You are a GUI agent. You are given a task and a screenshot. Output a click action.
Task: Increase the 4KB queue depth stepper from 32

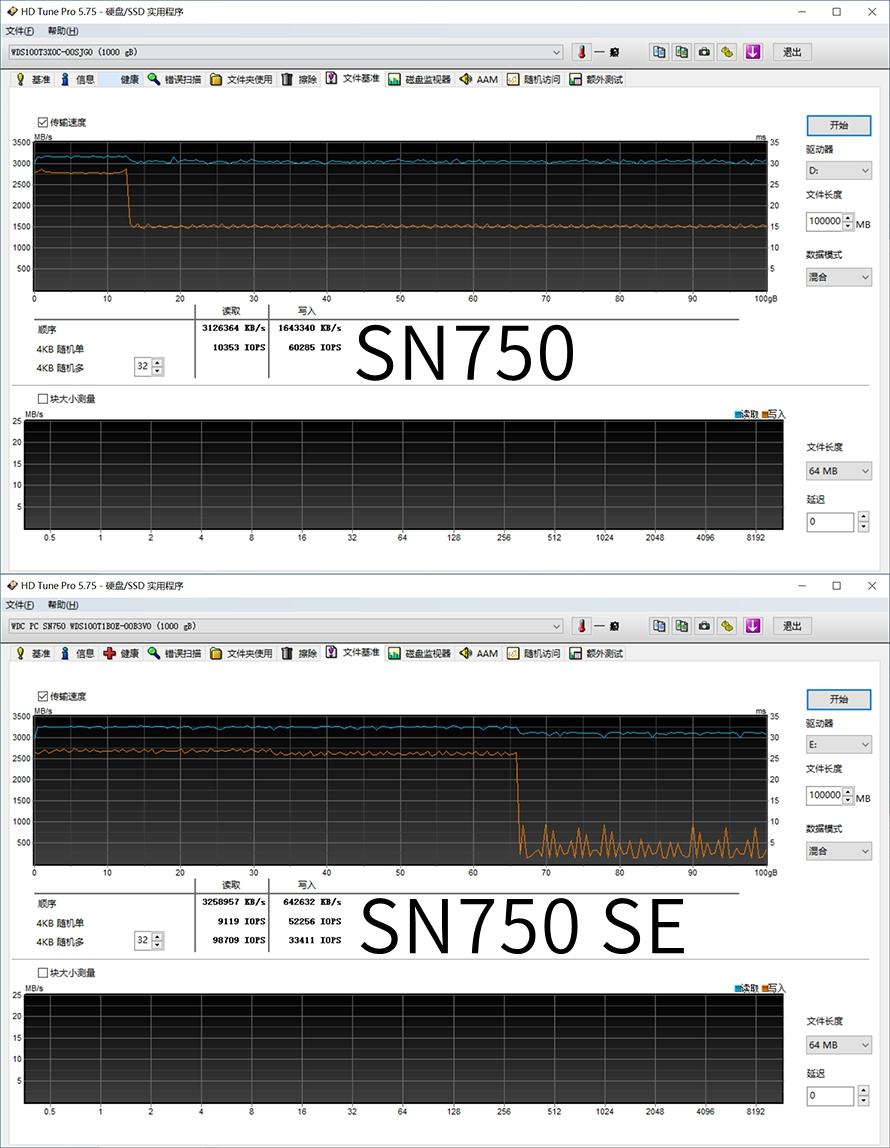[159, 362]
